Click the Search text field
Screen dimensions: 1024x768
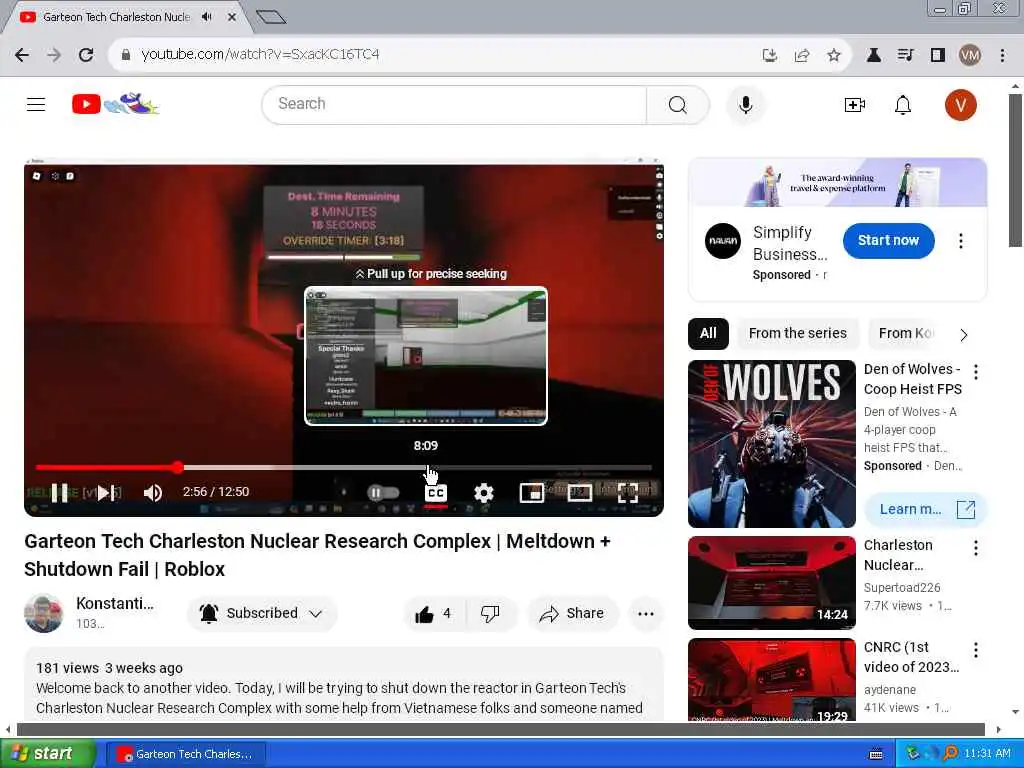coord(455,104)
